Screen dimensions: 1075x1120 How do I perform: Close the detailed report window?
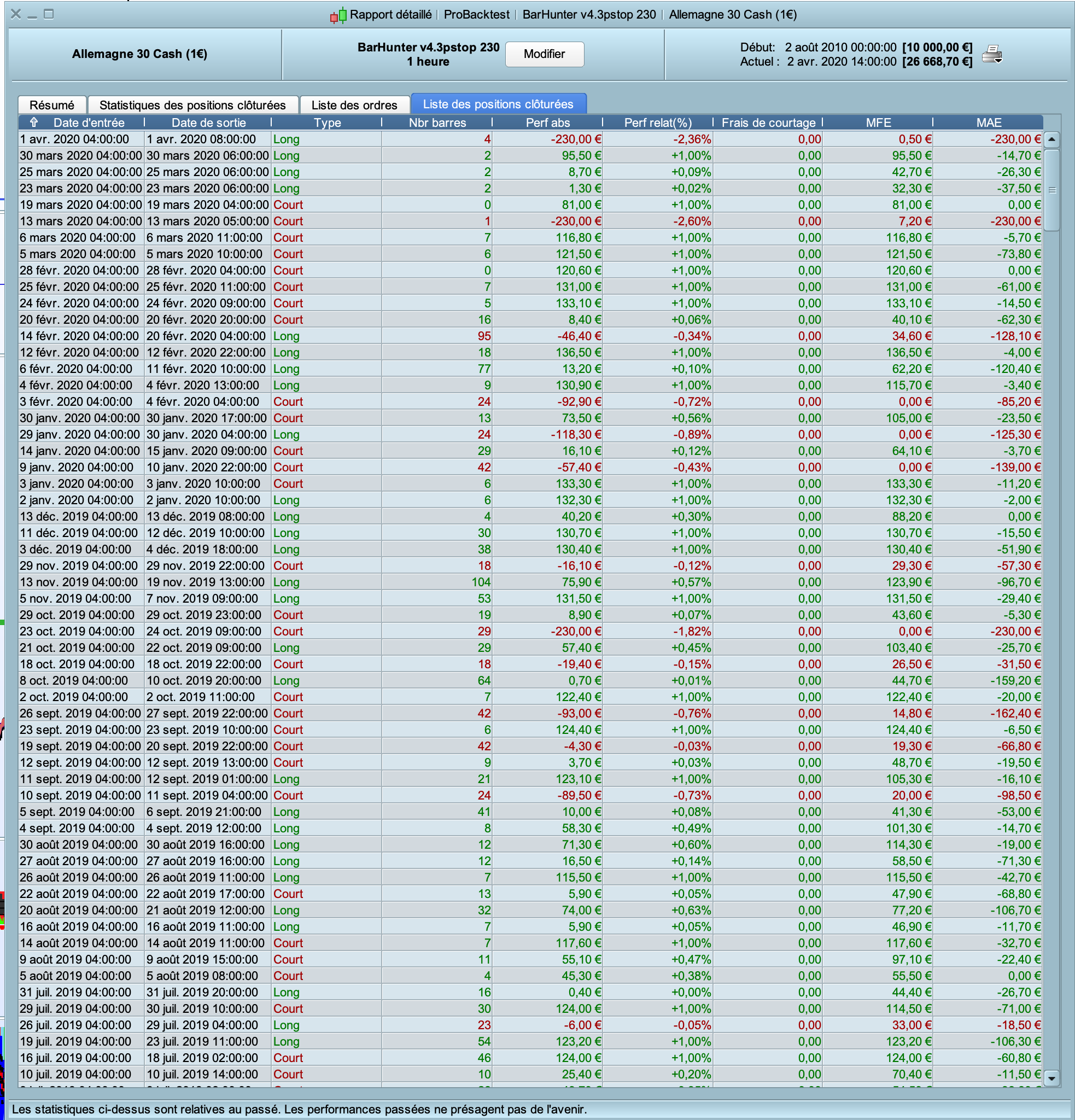15,14
